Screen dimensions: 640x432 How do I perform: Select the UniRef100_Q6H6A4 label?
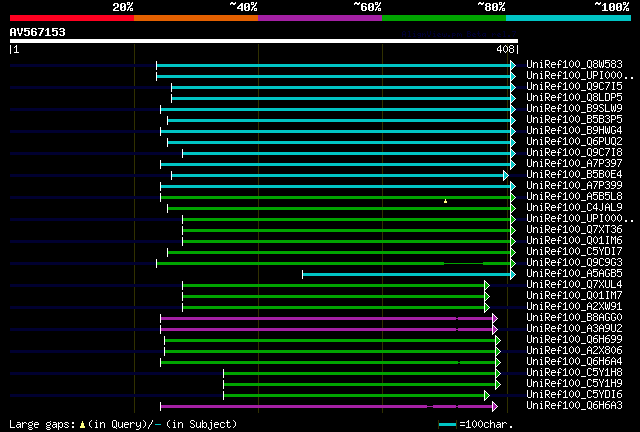pos(574,362)
